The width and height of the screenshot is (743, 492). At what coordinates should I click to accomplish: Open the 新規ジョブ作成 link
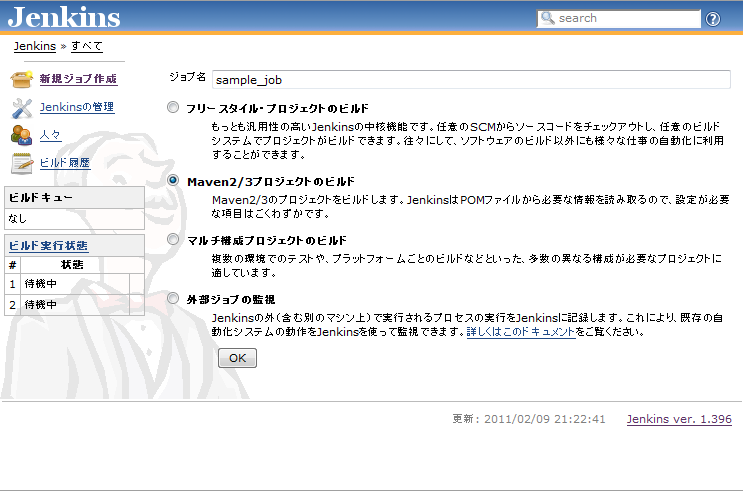pyautogui.click(x=78, y=79)
